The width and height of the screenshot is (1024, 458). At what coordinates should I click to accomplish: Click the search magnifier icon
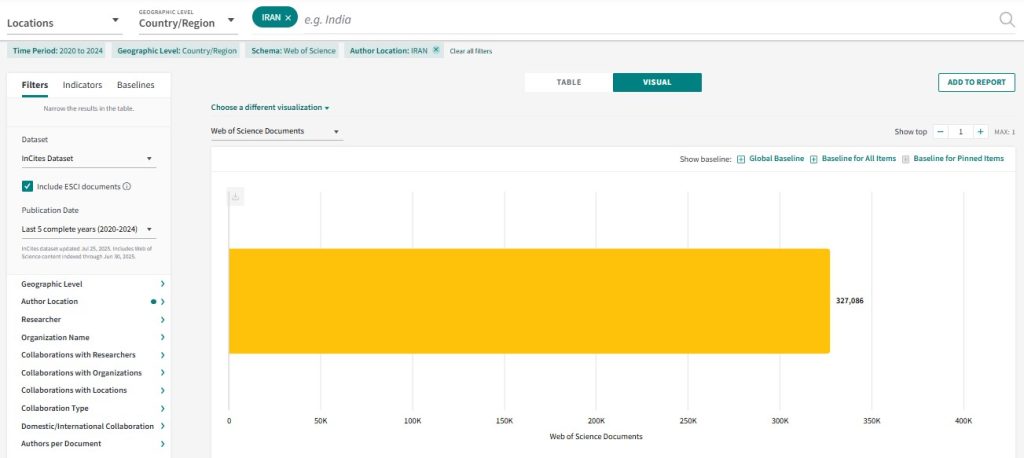[1006, 19]
